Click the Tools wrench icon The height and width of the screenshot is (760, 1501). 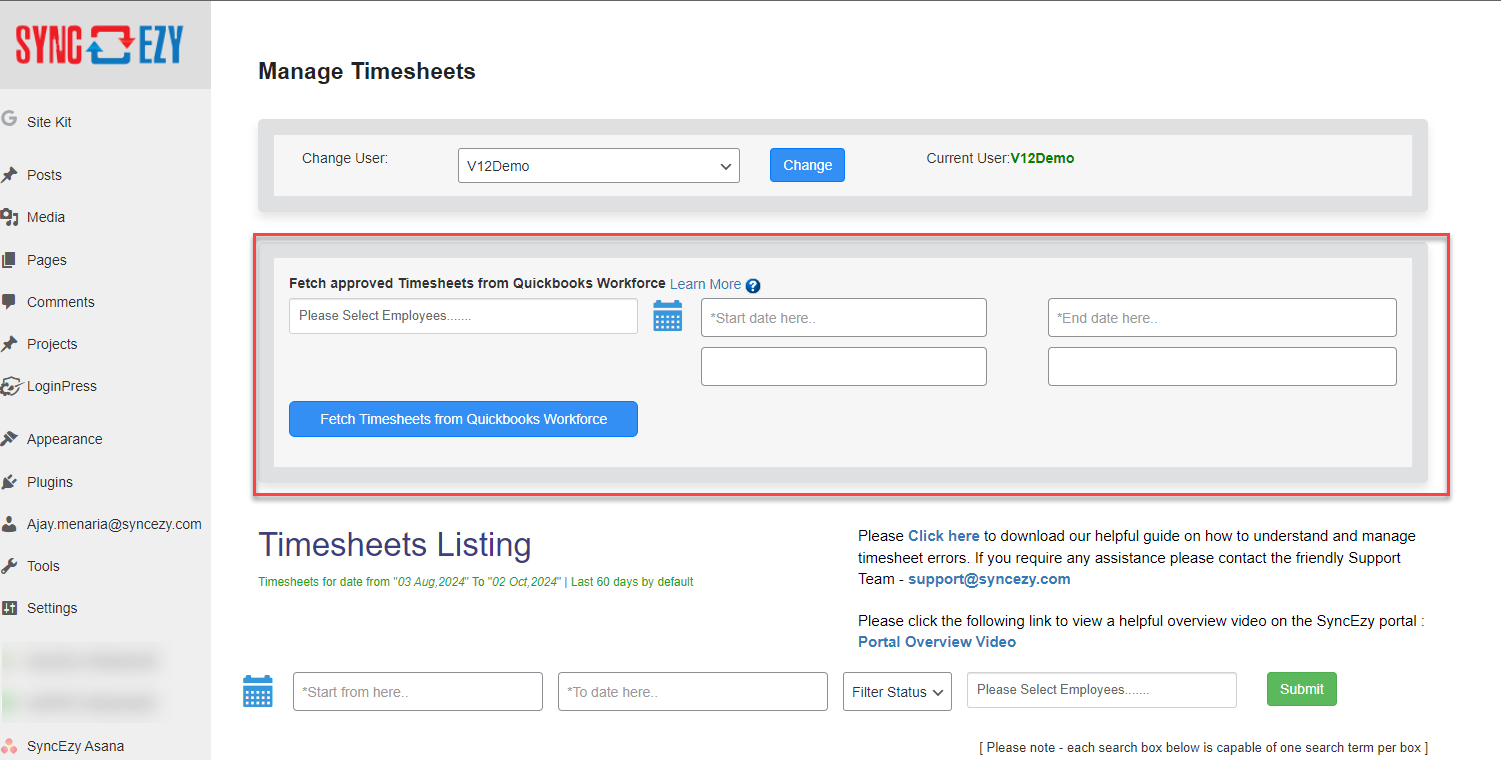(9, 566)
